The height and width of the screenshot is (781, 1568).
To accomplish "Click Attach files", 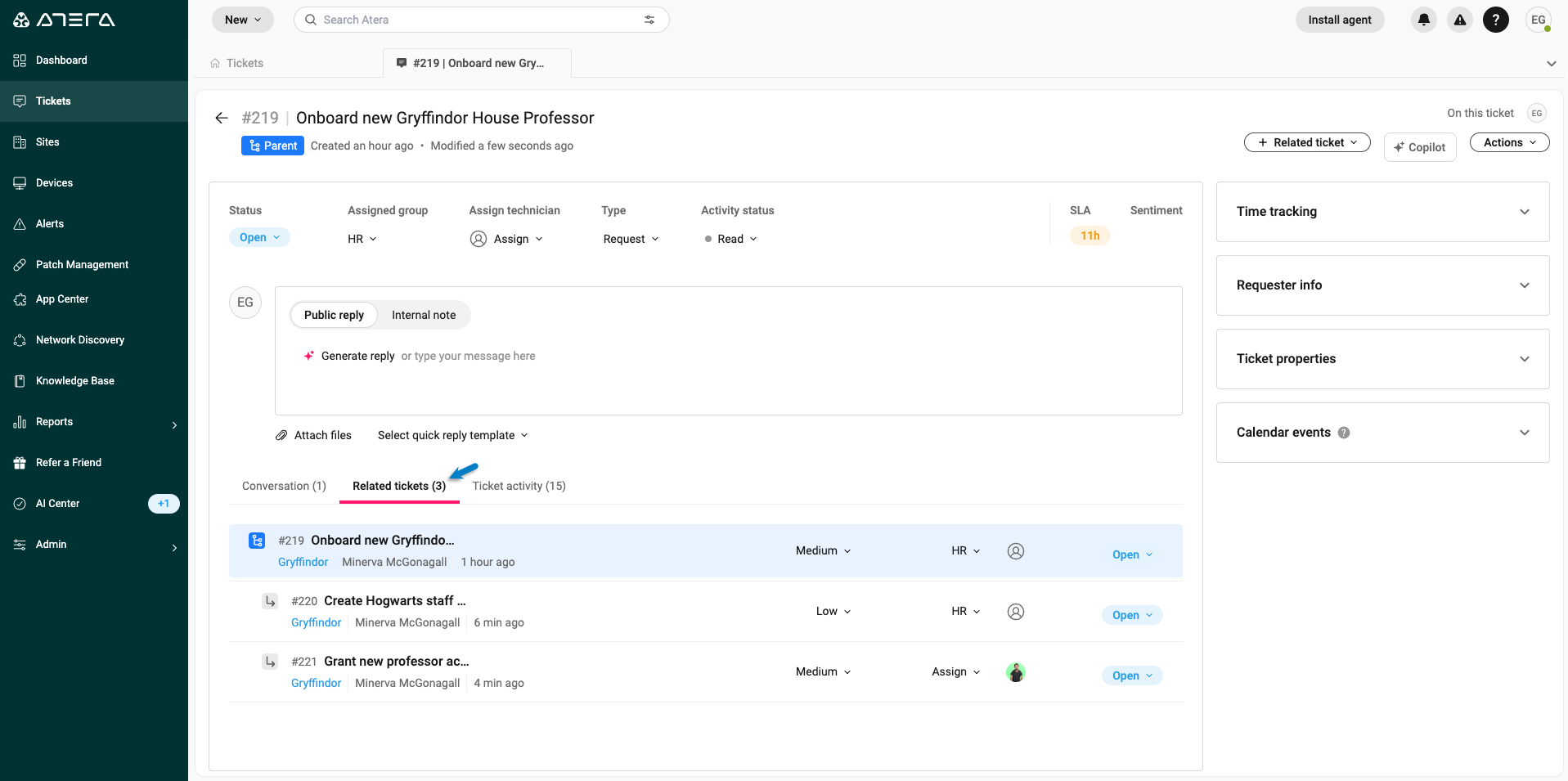I will tap(314, 435).
